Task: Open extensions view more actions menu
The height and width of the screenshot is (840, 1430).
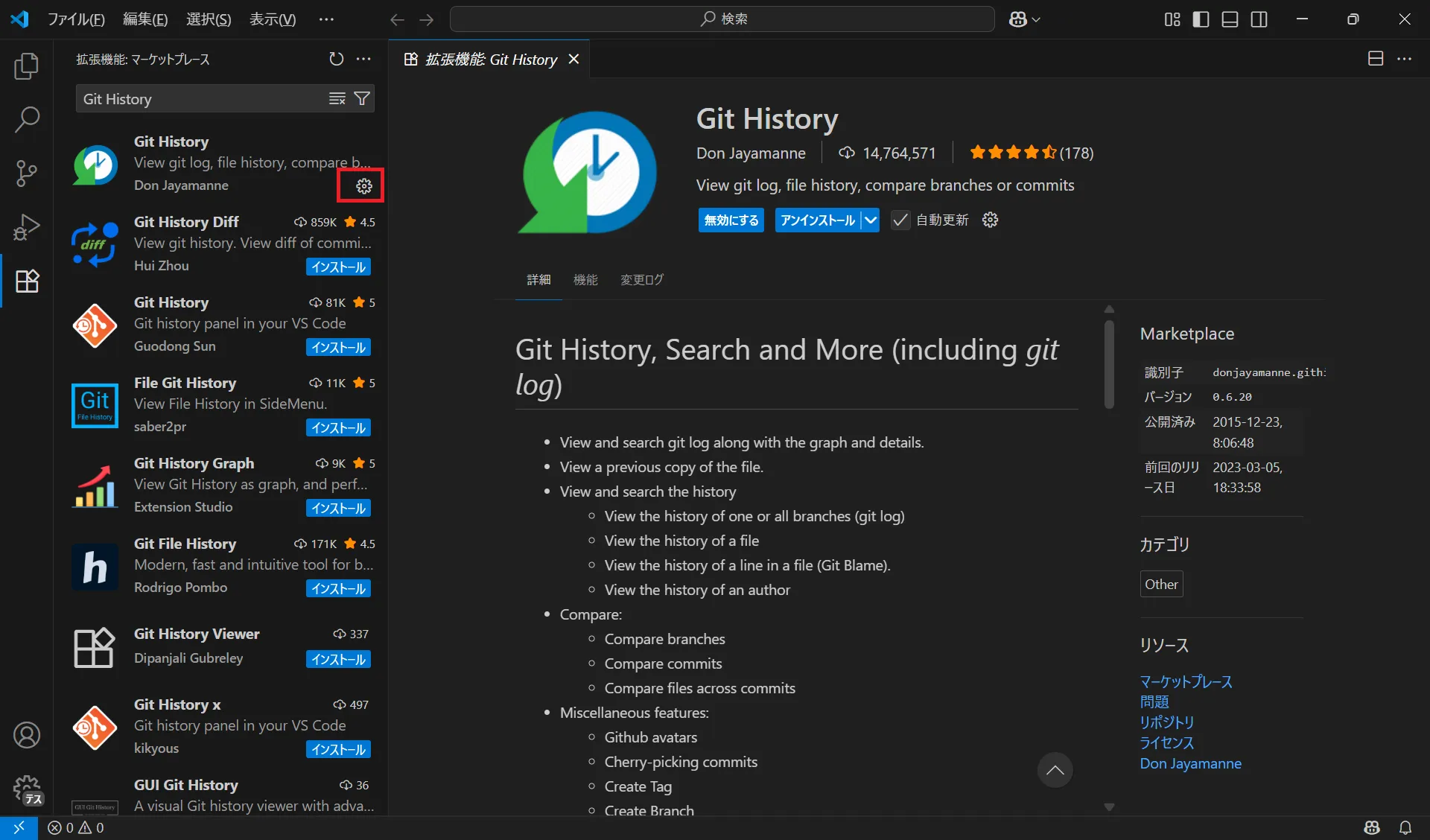Action: (x=363, y=59)
